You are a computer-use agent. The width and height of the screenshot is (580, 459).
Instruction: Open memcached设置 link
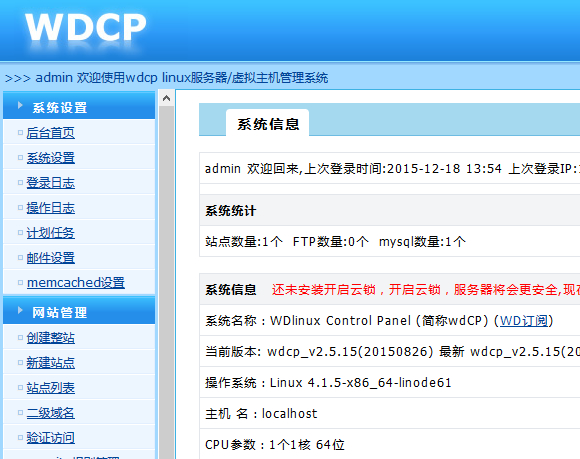pyautogui.click(x=76, y=283)
